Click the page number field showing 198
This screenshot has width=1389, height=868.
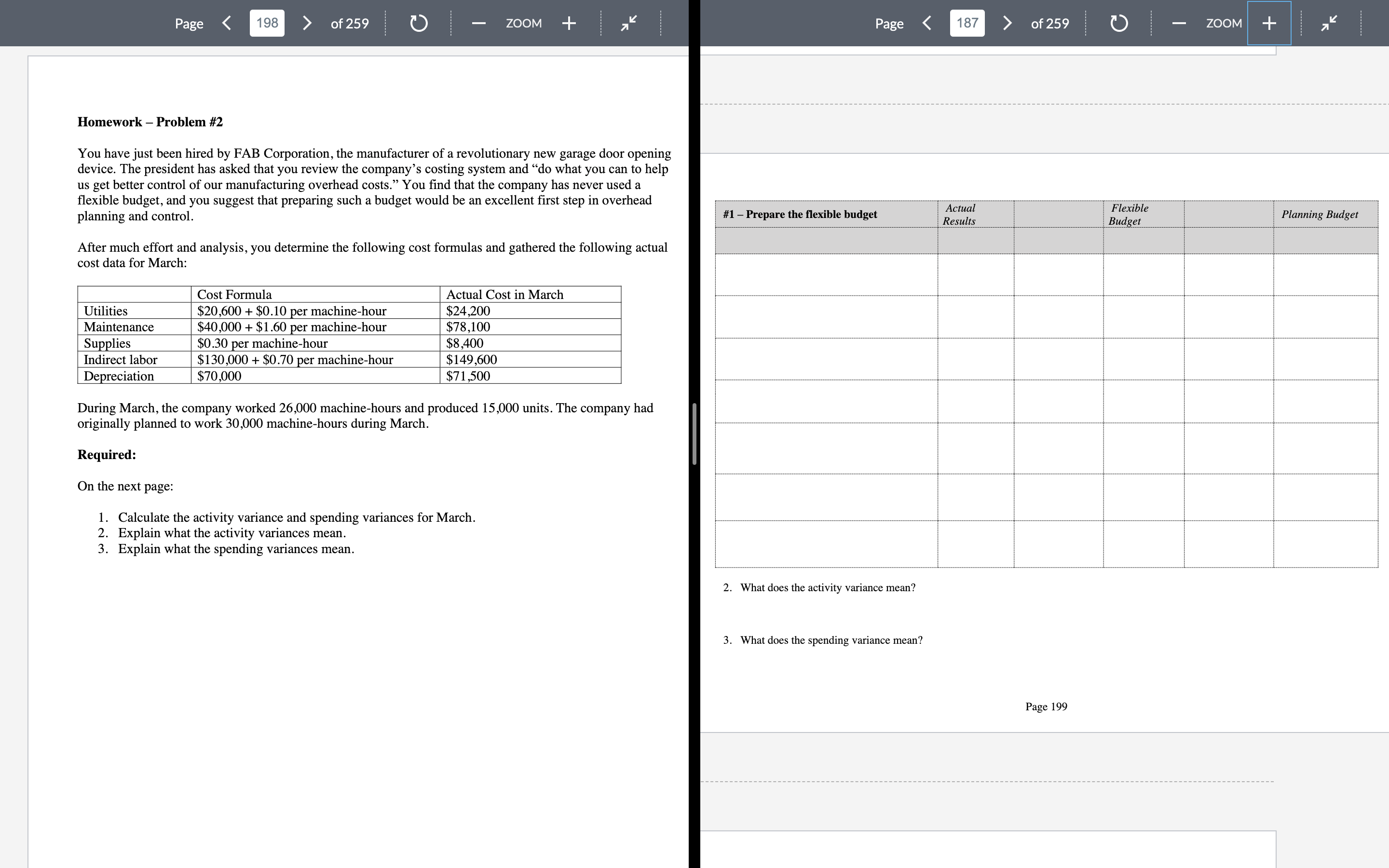267,23
